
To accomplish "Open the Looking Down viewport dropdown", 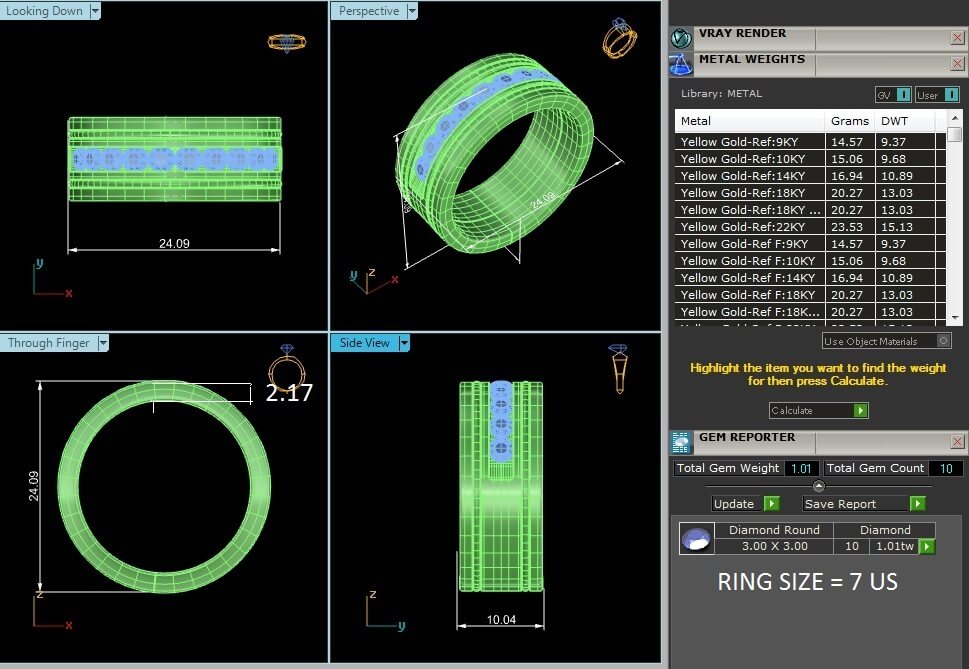I will [x=95, y=11].
